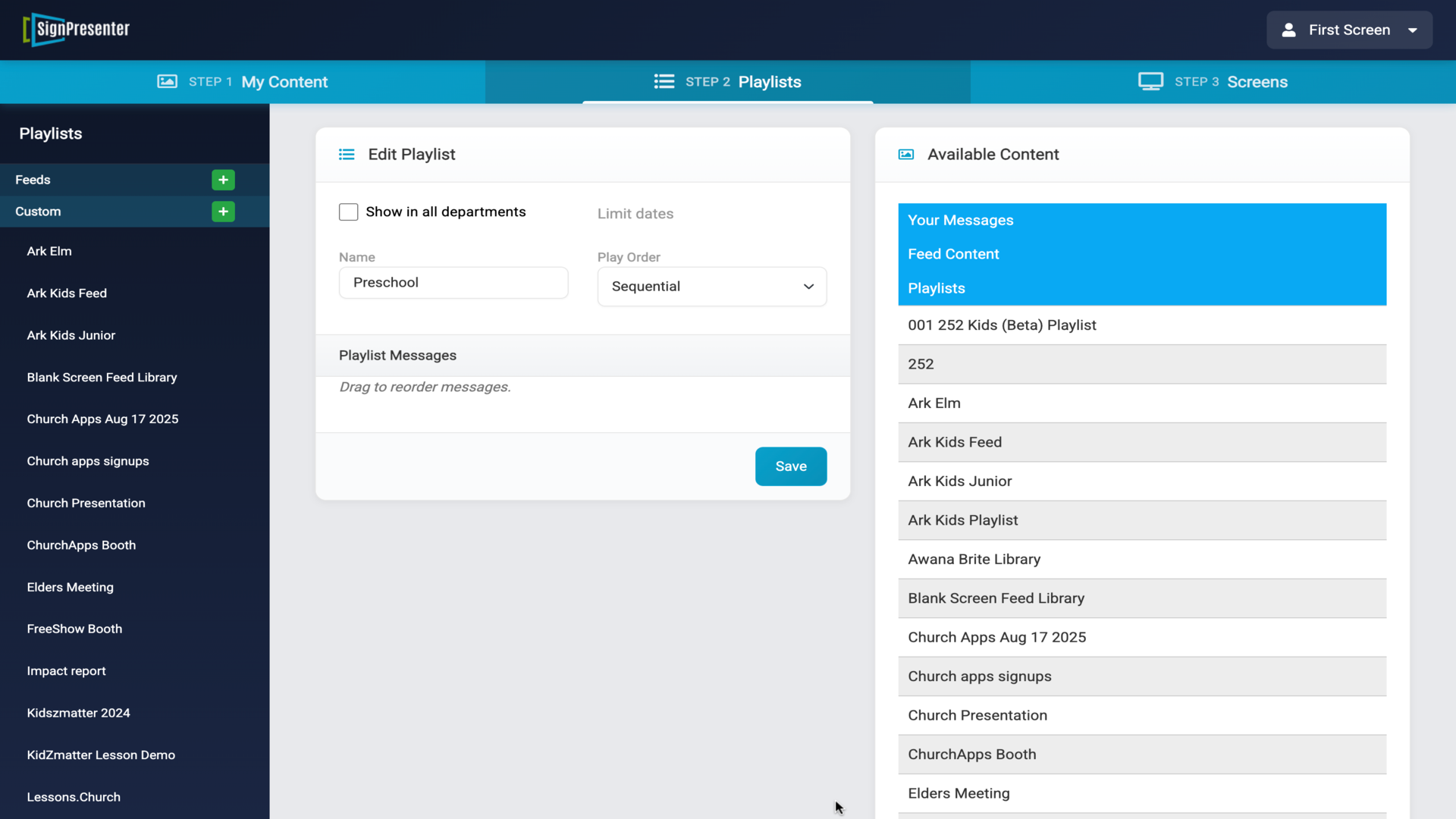Enable Show in all departments checkbox

point(348,212)
